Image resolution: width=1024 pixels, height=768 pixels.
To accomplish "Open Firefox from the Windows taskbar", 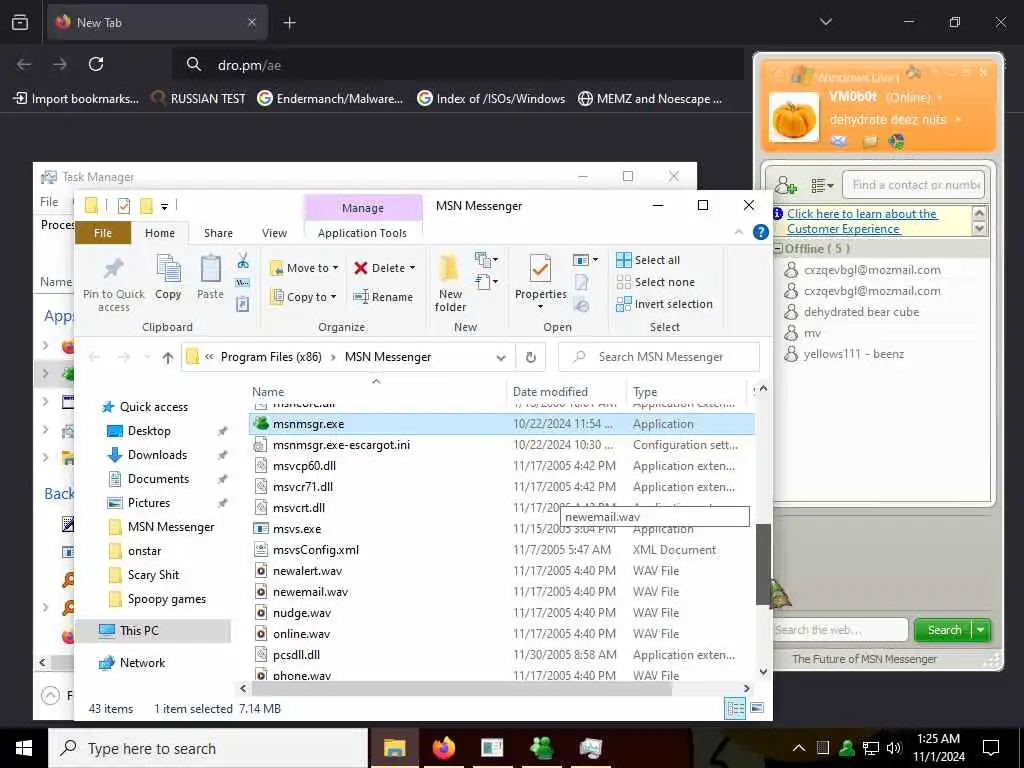I will pyautogui.click(x=443, y=748).
